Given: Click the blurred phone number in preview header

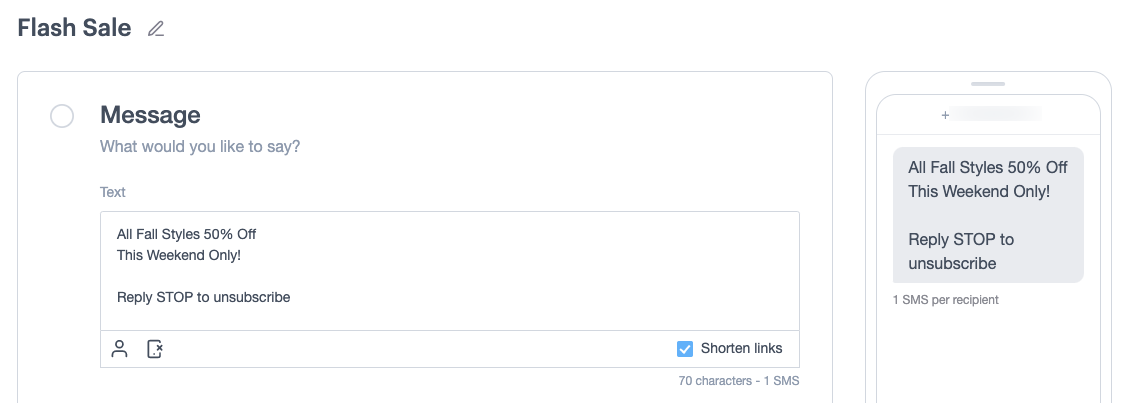Looking at the screenshot, I should click(x=995, y=115).
